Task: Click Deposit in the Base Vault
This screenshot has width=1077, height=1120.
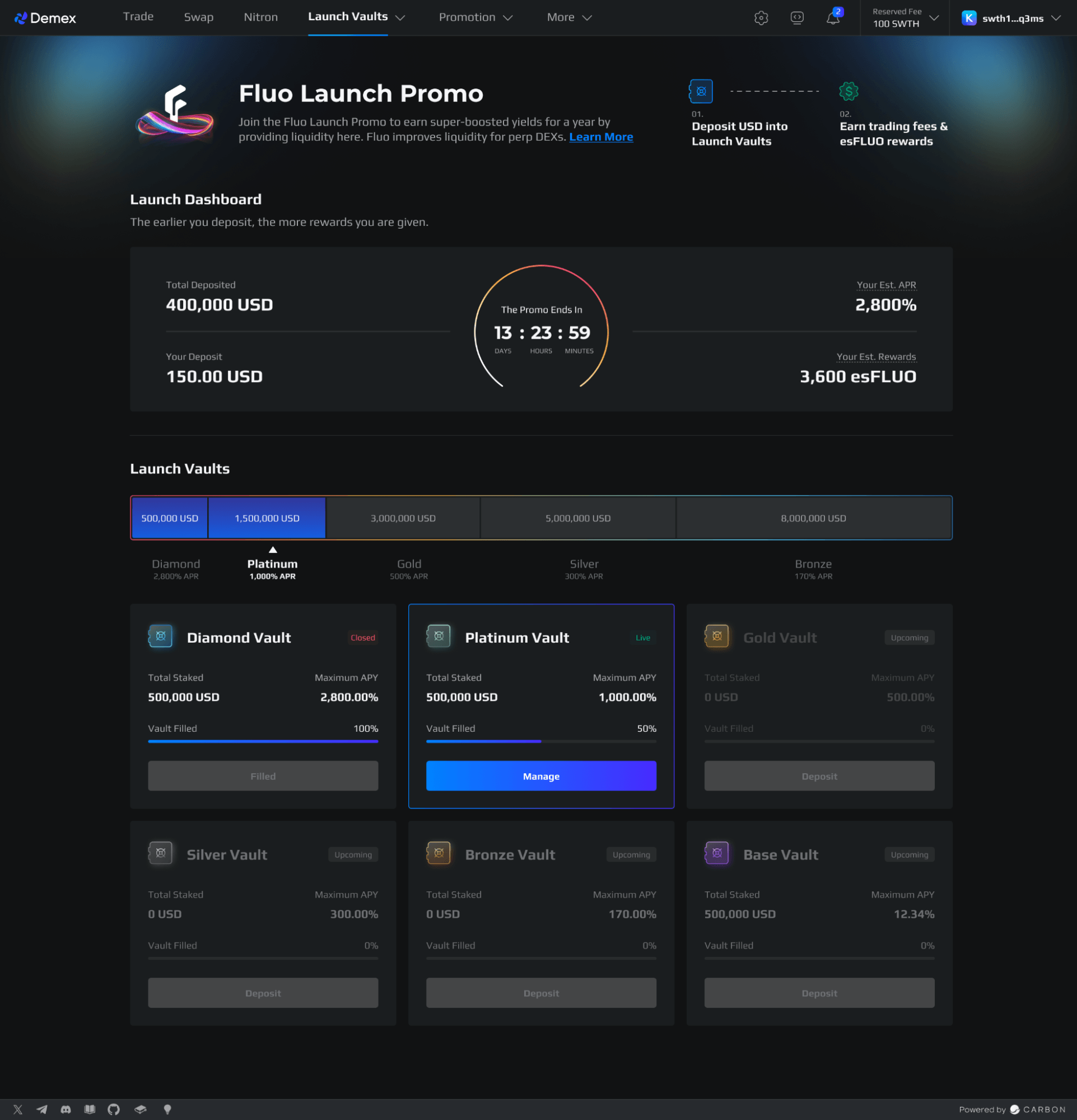Action: click(819, 993)
